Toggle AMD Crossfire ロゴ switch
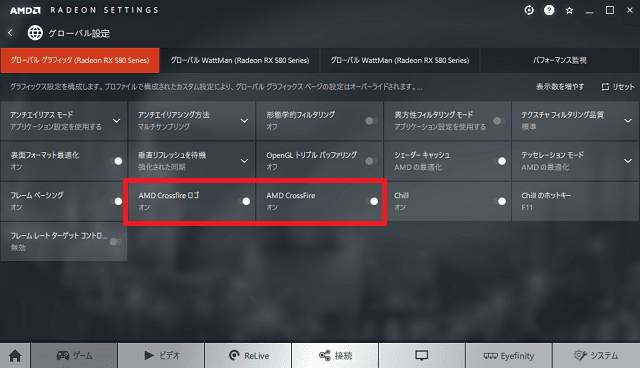The image size is (640, 368). click(x=244, y=201)
